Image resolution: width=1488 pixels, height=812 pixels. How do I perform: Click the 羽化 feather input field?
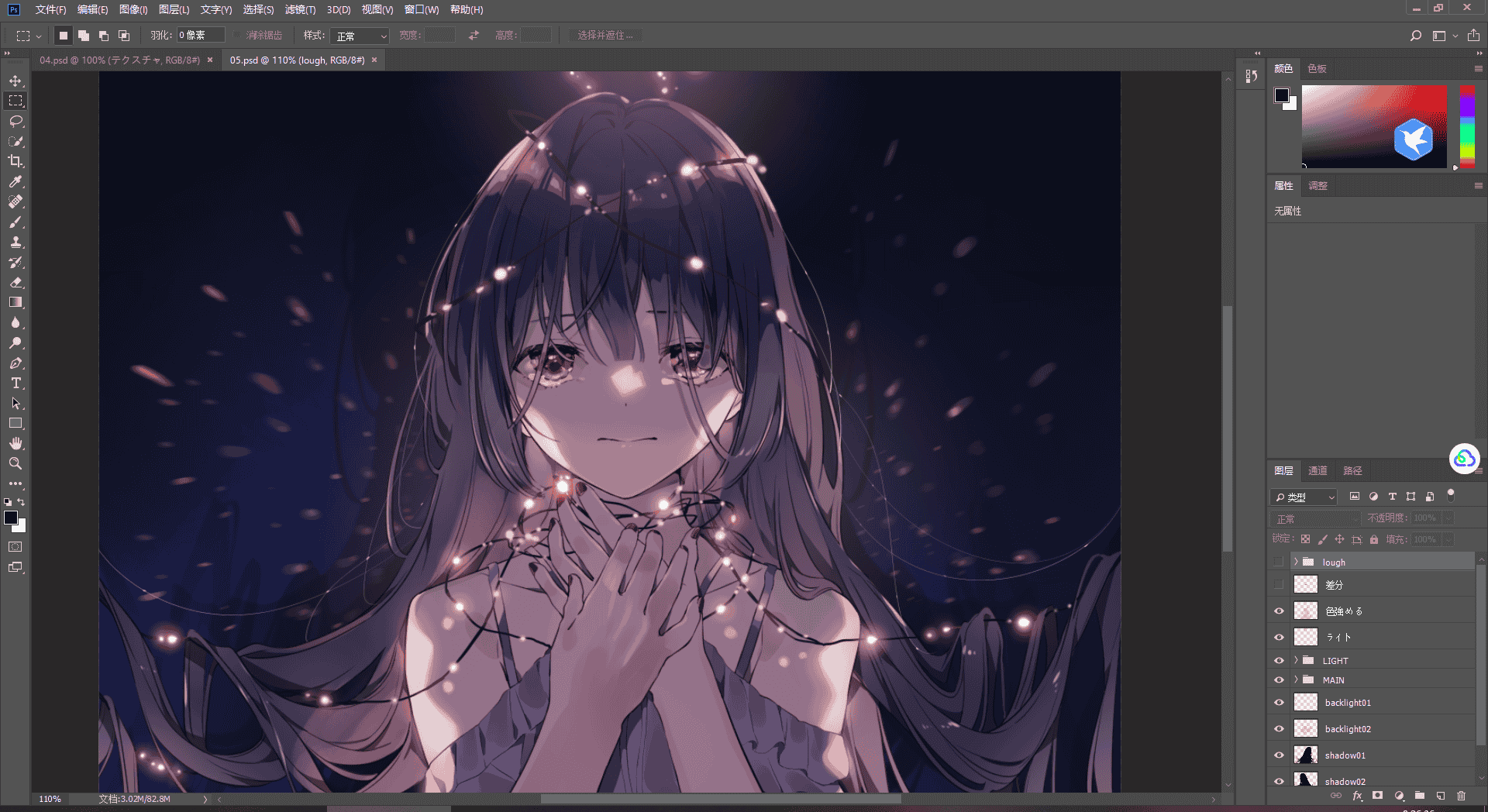[201, 35]
